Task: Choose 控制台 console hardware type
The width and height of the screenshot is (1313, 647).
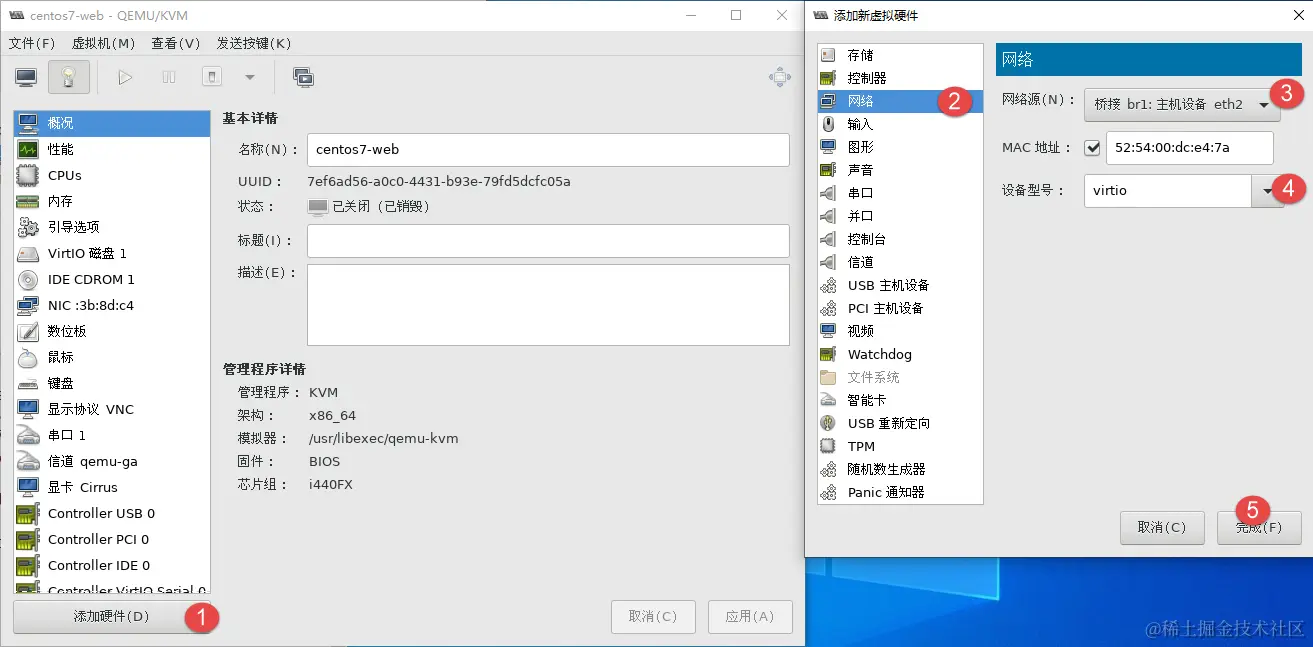Action: point(900,239)
